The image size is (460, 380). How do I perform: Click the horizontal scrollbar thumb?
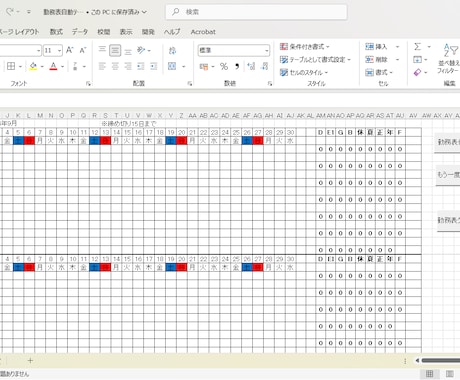(441, 360)
